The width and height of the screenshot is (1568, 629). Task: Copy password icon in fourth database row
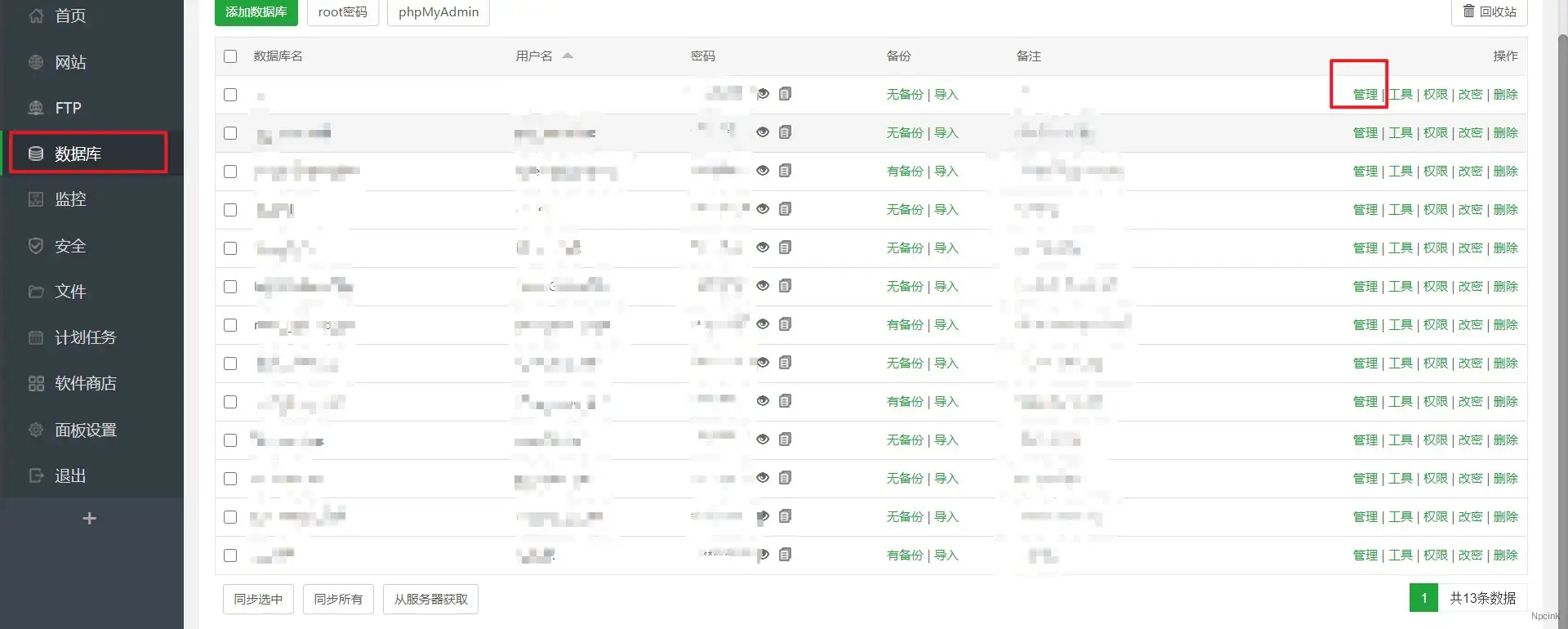pyautogui.click(x=785, y=209)
